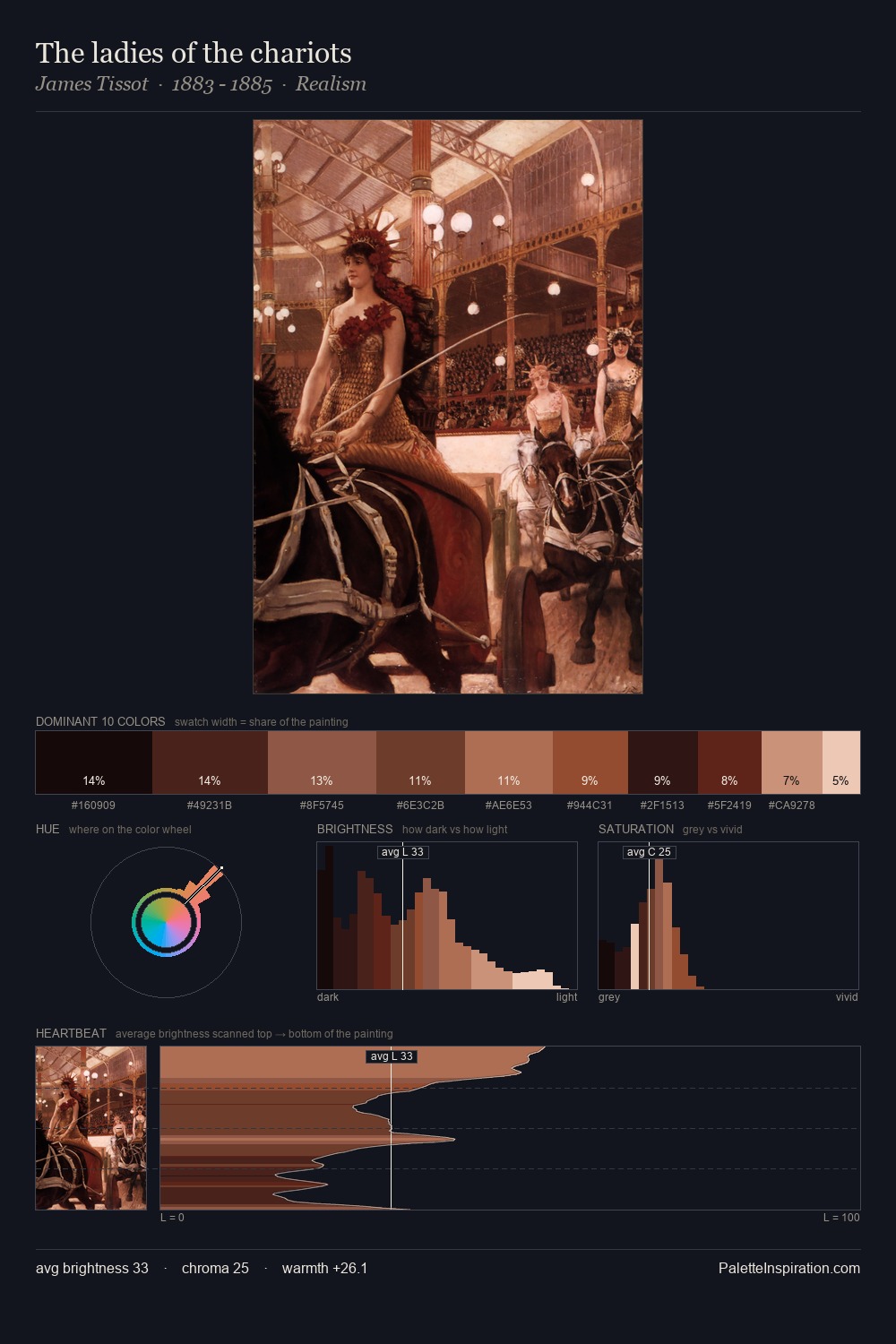Image resolution: width=896 pixels, height=1344 pixels.
Task: Click the HEARTBEAT section heading
Action: tap(71, 1033)
